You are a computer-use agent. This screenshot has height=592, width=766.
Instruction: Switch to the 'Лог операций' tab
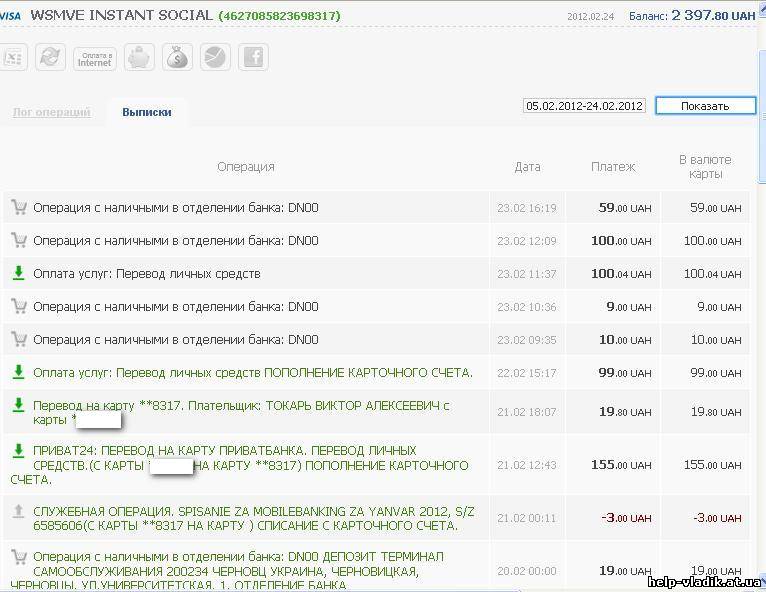tap(51, 112)
